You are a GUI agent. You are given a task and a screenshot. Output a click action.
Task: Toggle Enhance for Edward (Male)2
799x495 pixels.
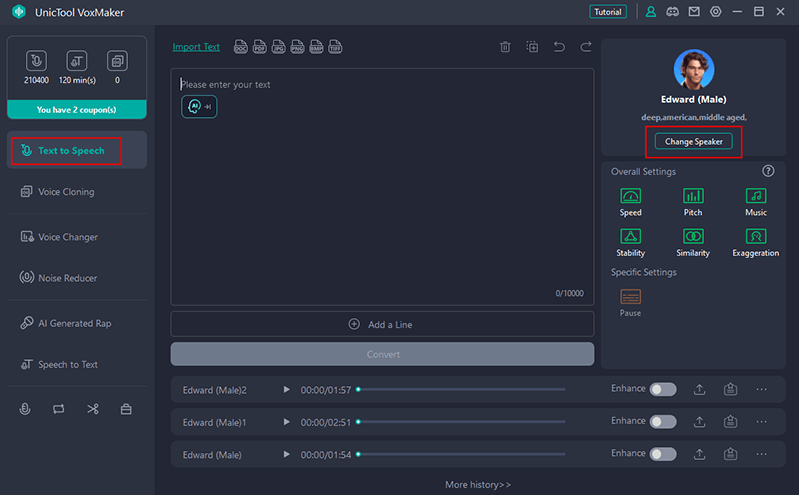pos(663,389)
